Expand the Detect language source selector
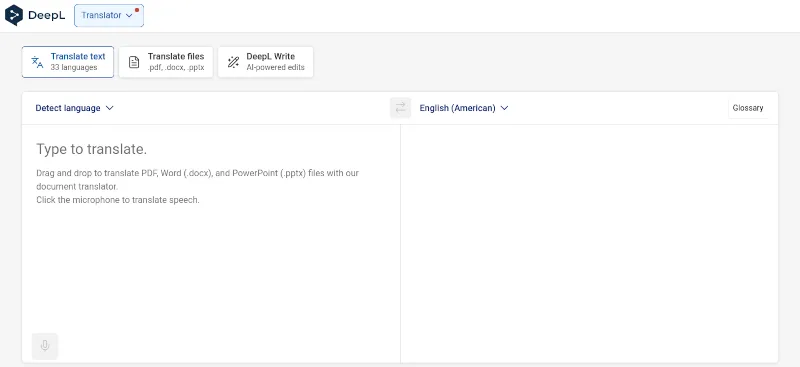 (x=74, y=108)
